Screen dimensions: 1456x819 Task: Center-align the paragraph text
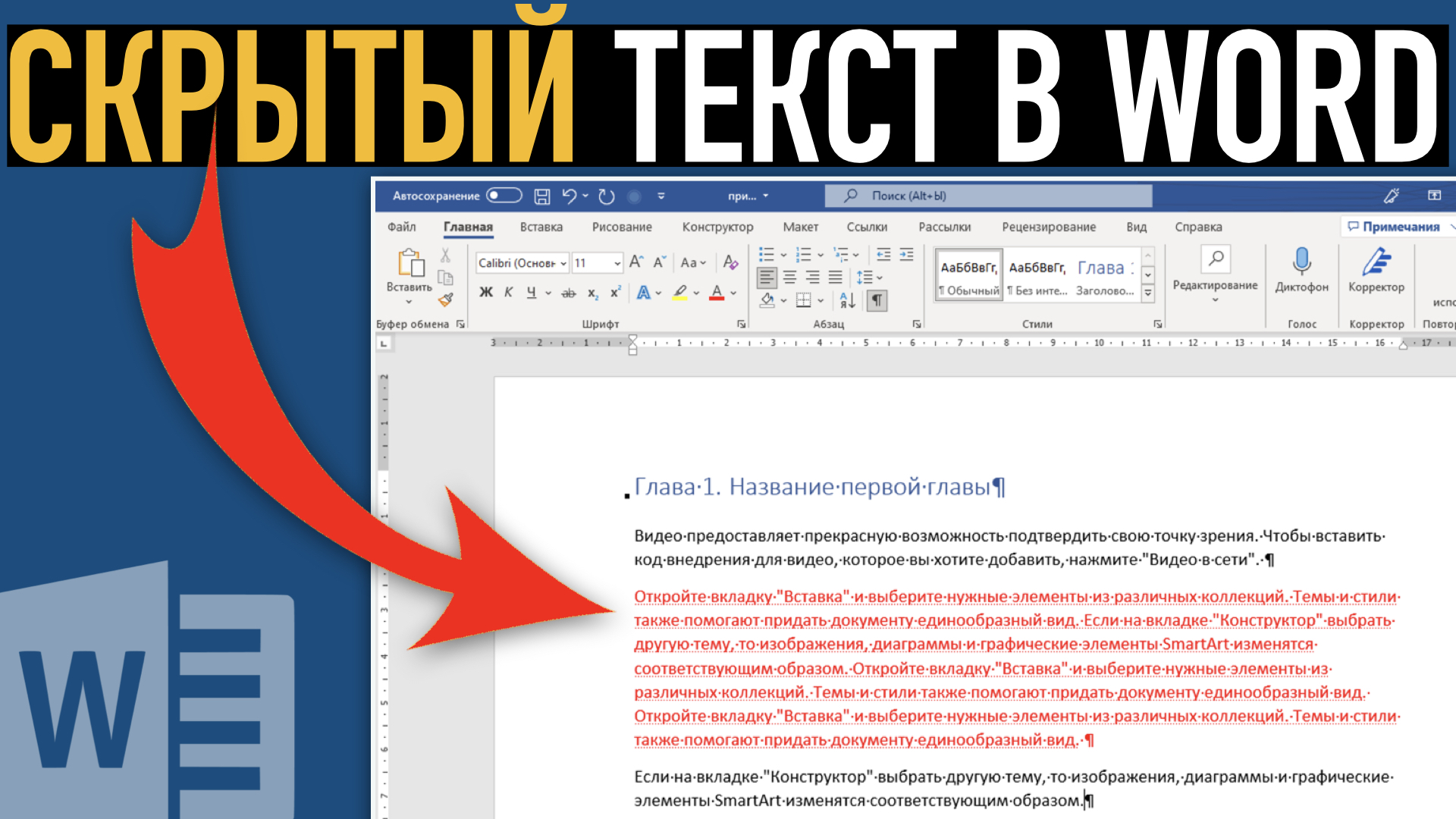[x=789, y=278]
